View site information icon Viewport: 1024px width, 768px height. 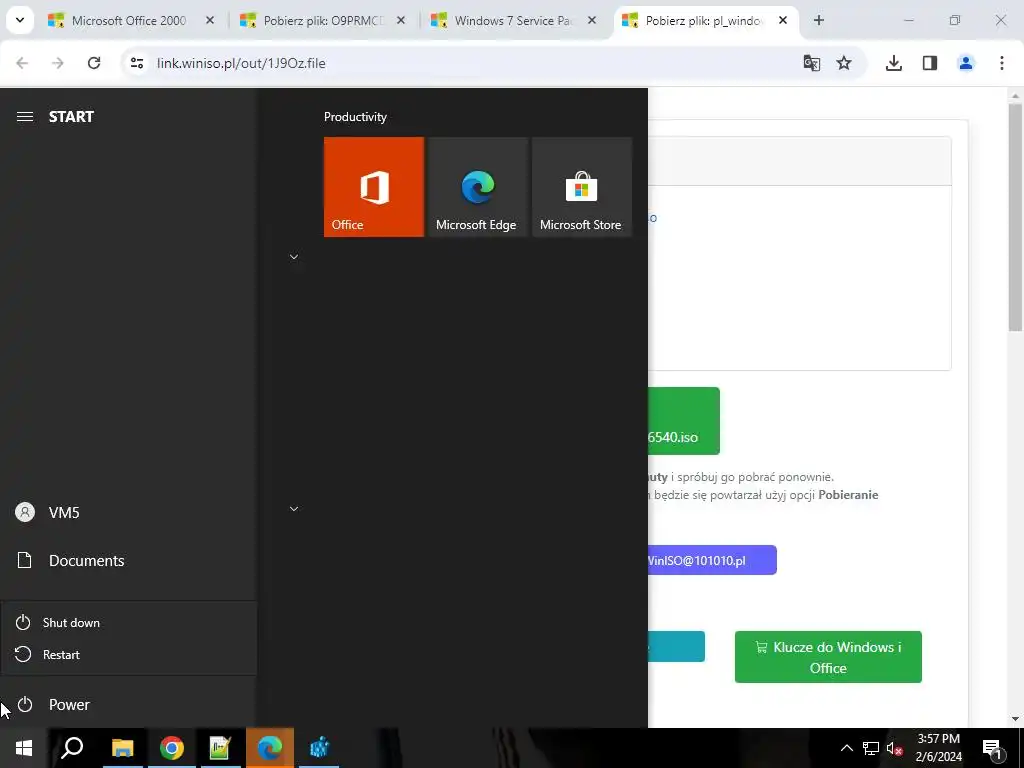point(136,63)
